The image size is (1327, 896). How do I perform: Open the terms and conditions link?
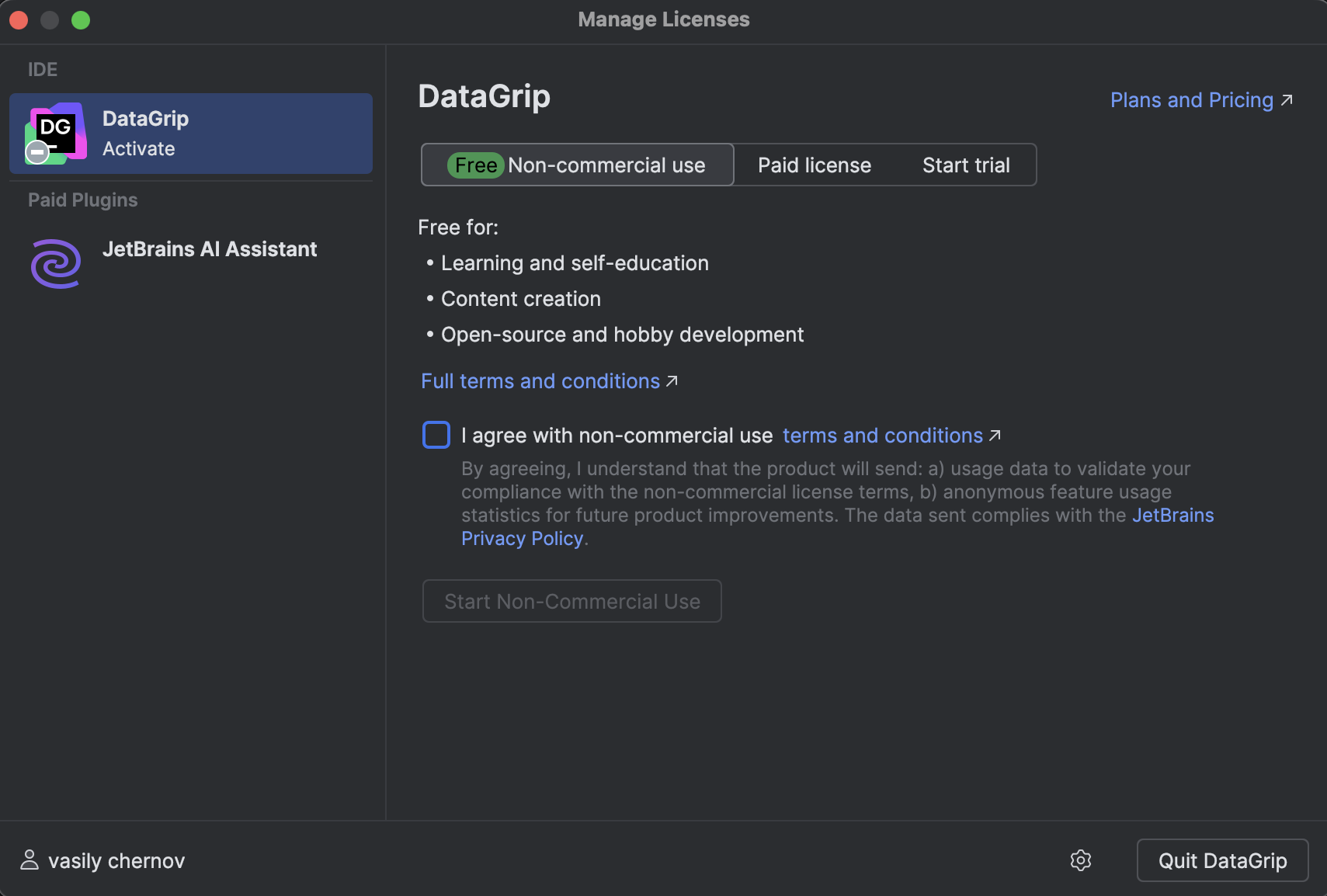coord(883,436)
